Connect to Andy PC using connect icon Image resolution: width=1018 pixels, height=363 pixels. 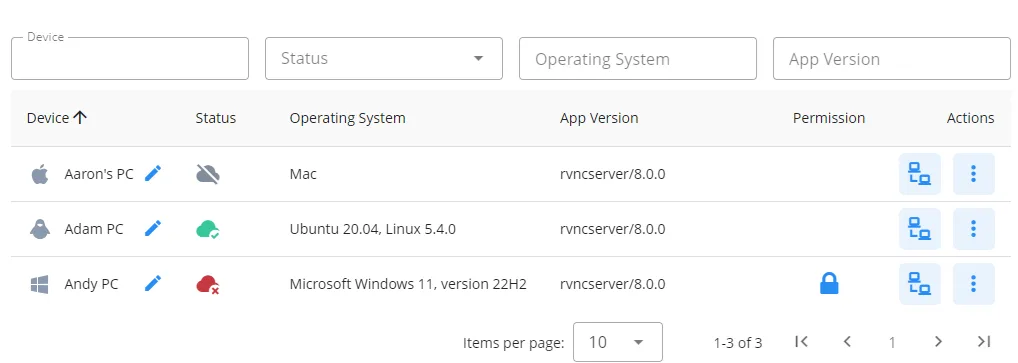click(919, 284)
